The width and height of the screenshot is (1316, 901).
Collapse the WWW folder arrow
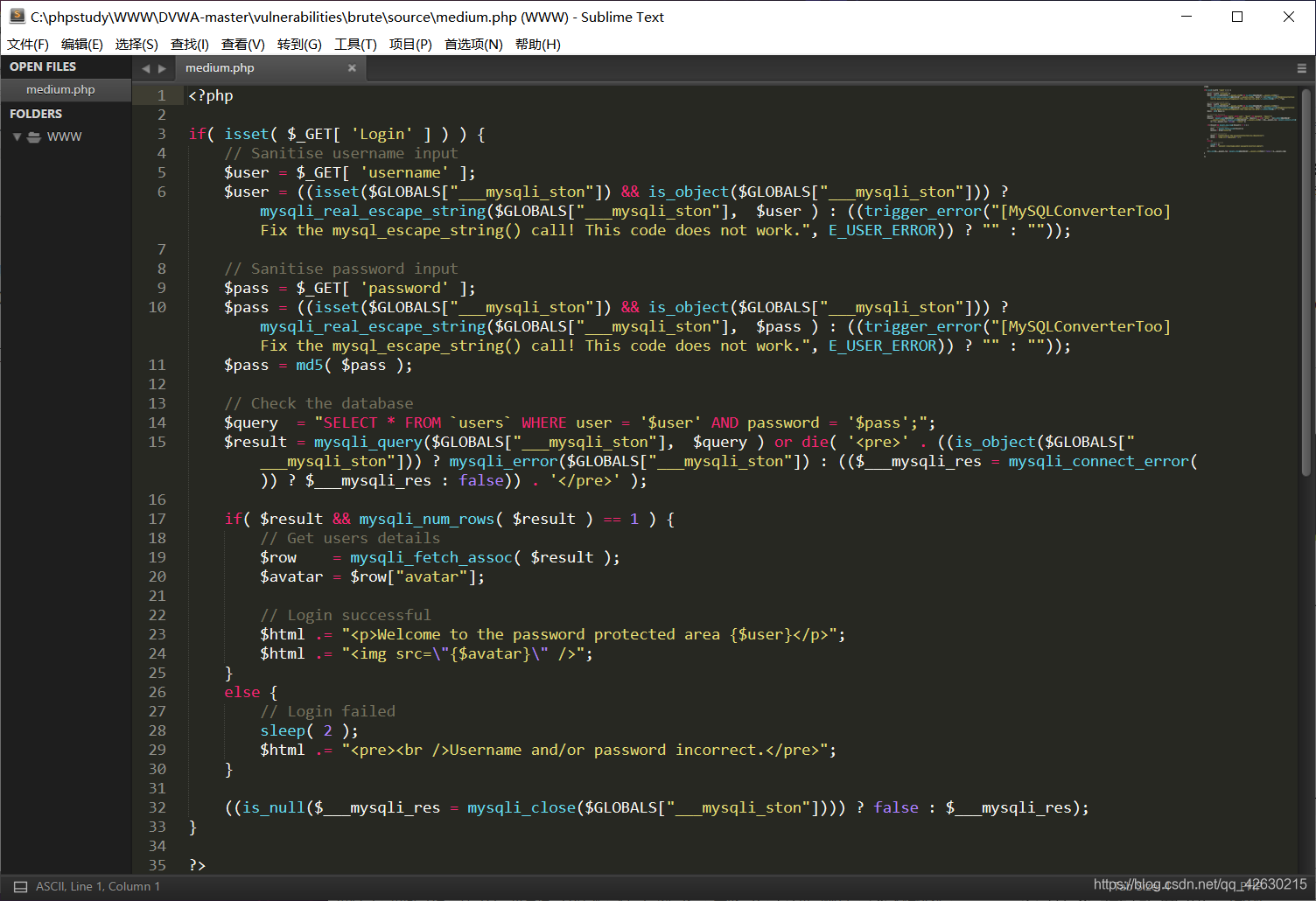coord(17,136)
